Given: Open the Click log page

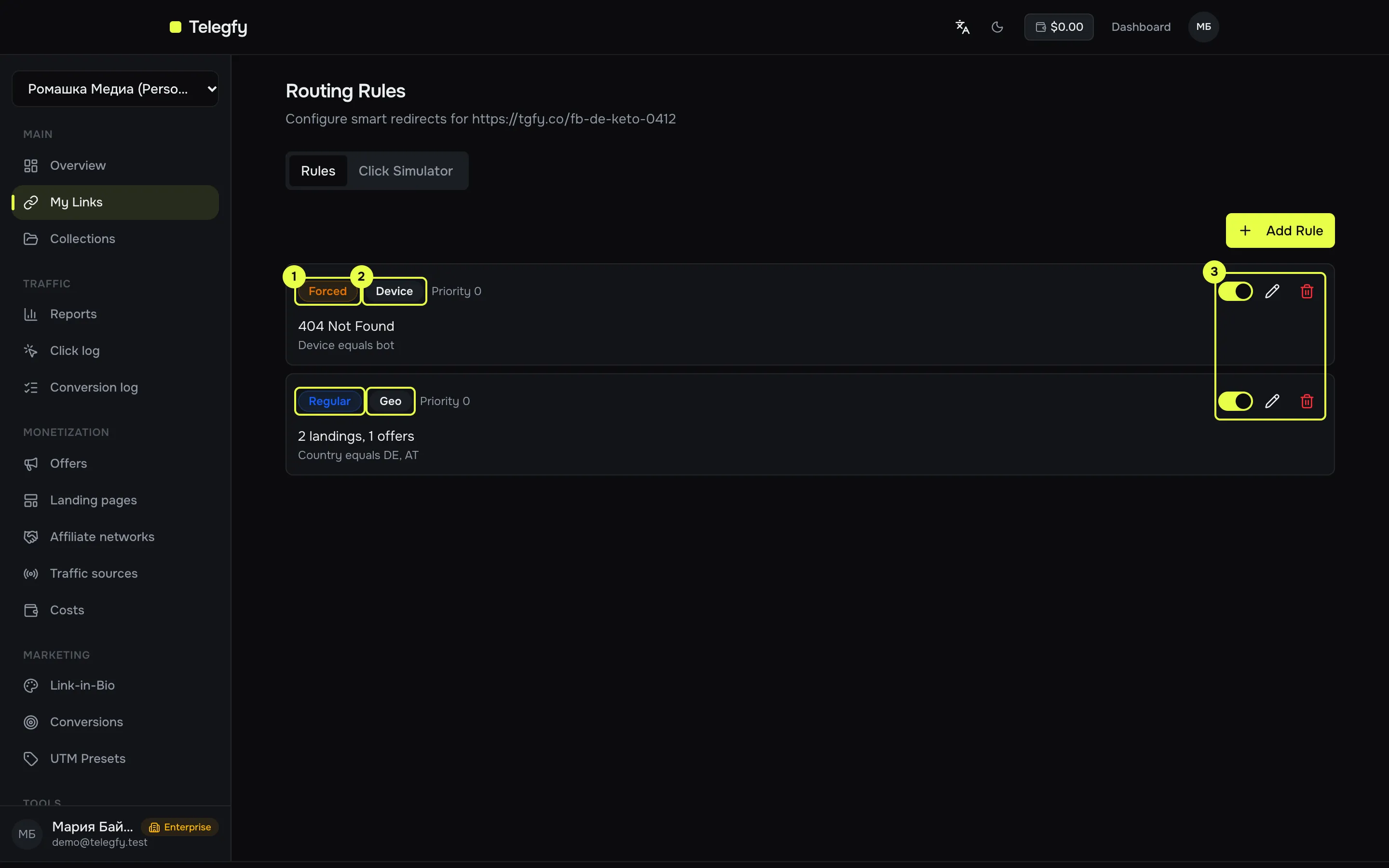Looking at the screenshot, I should point(115,351).
